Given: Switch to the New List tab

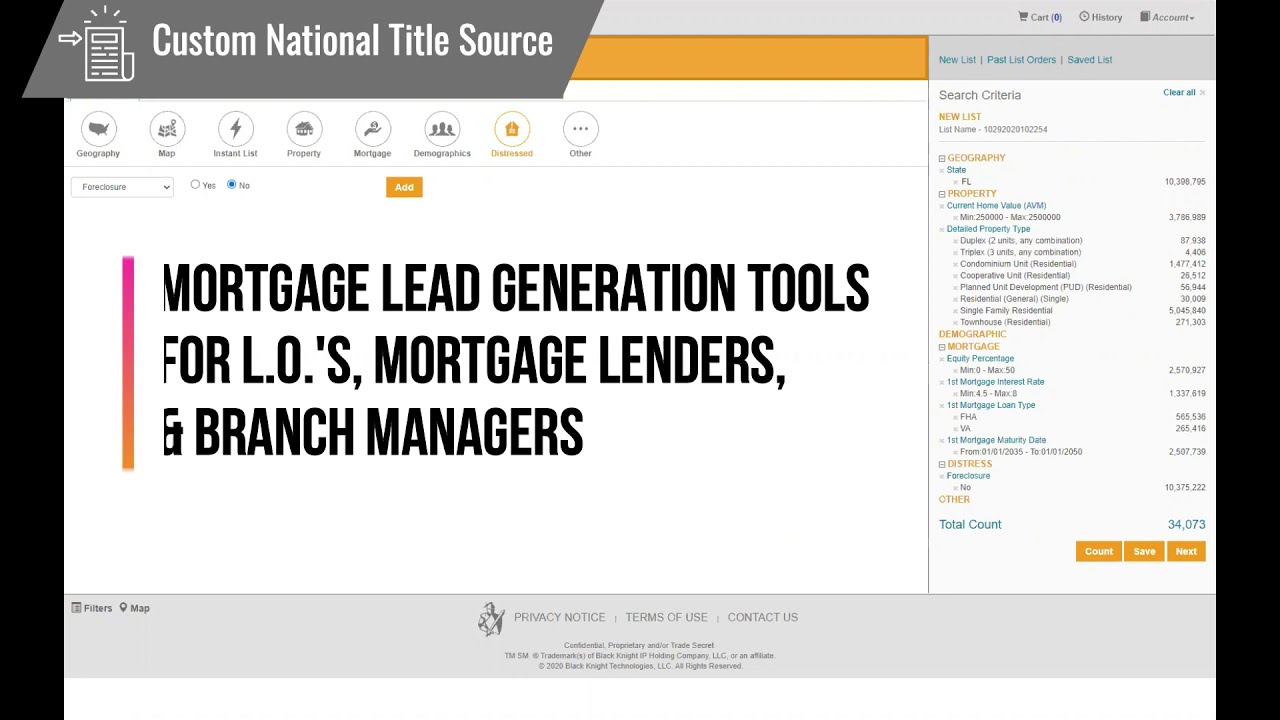Looking at the screenshot, I should pos(957,60).
